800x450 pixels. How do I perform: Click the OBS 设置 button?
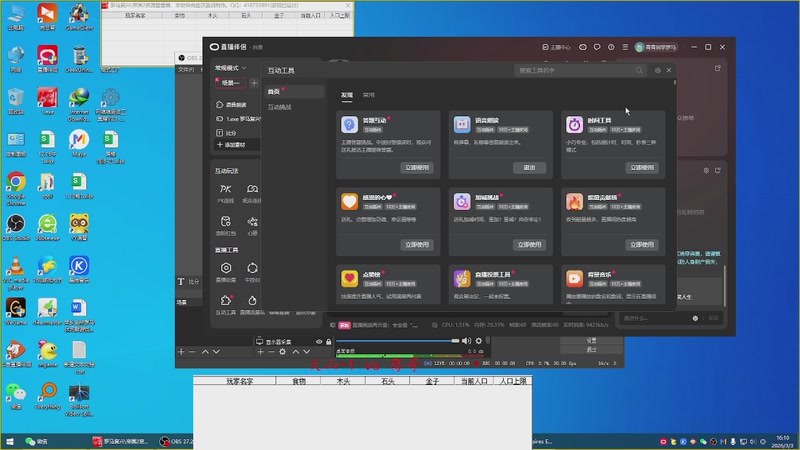[591, 340]
